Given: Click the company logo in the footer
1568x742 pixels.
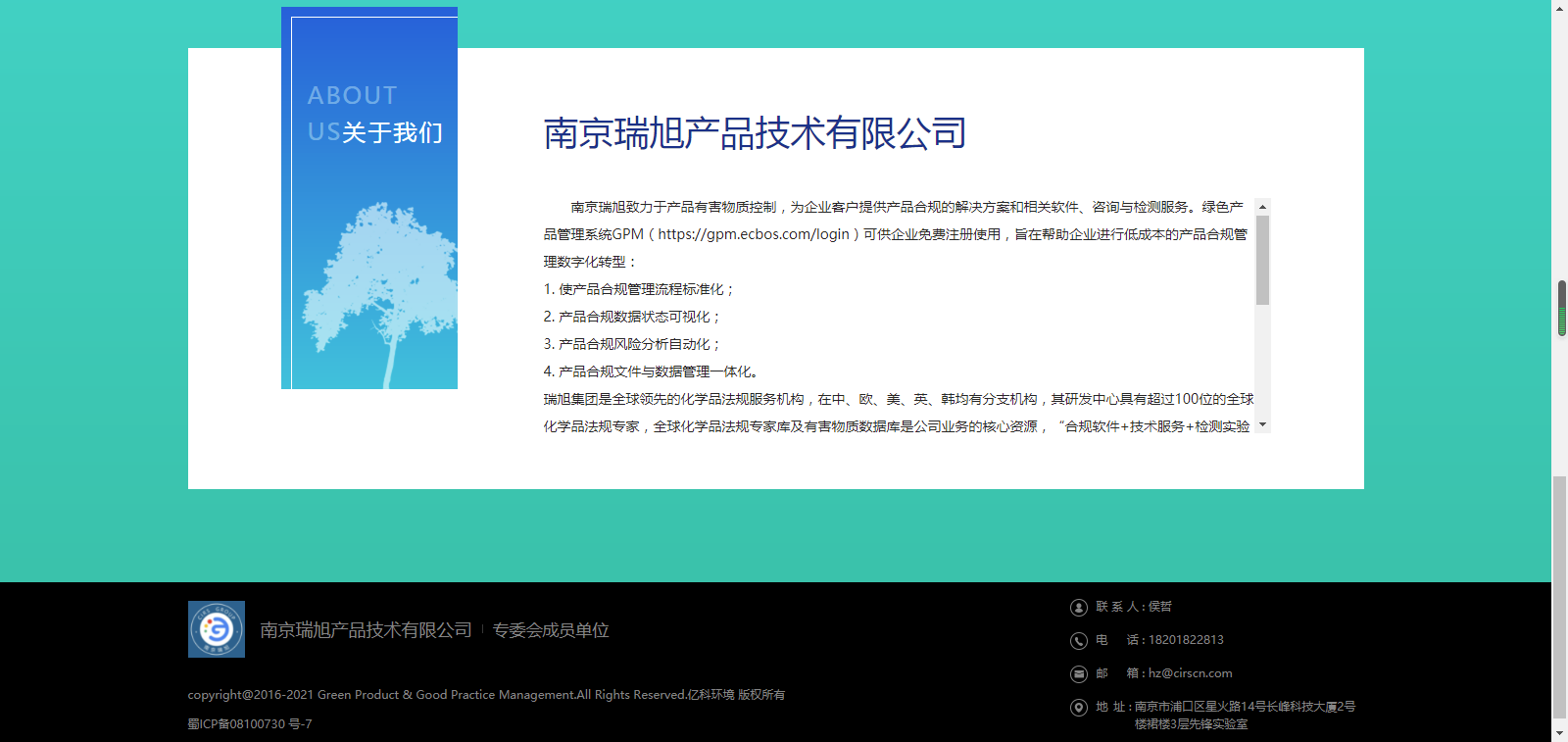Looking at the screenshot, I should 217,629.
